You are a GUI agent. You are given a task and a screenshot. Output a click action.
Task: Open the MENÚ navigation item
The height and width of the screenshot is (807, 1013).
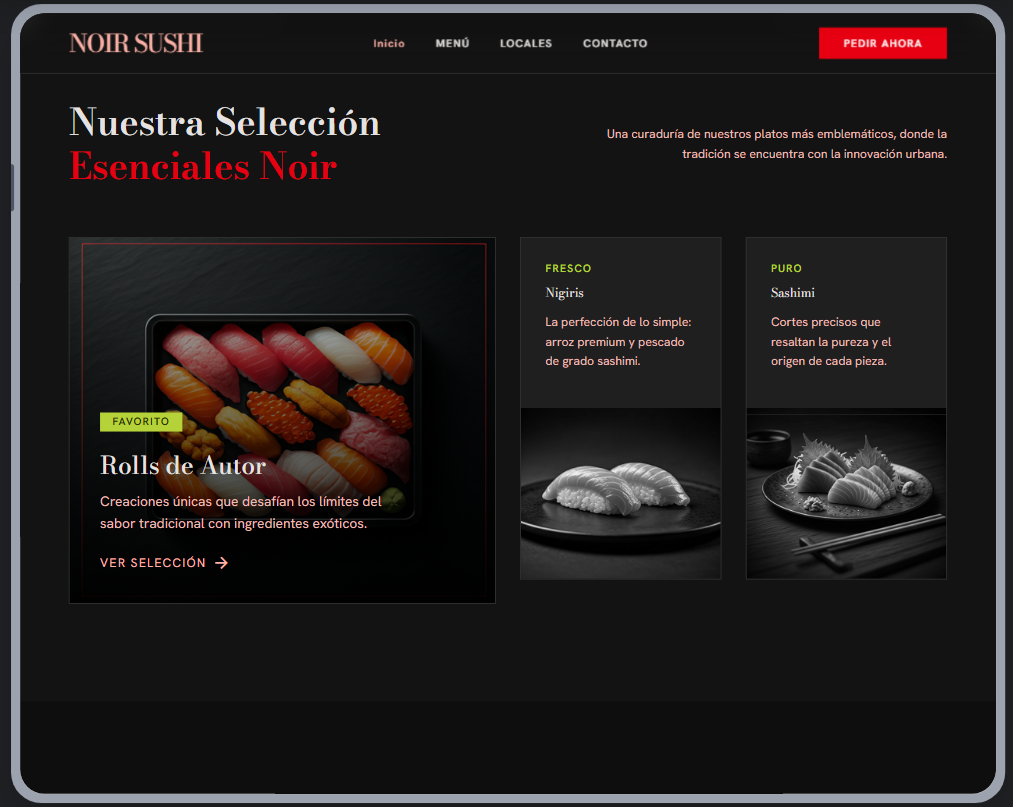[452, 43]
